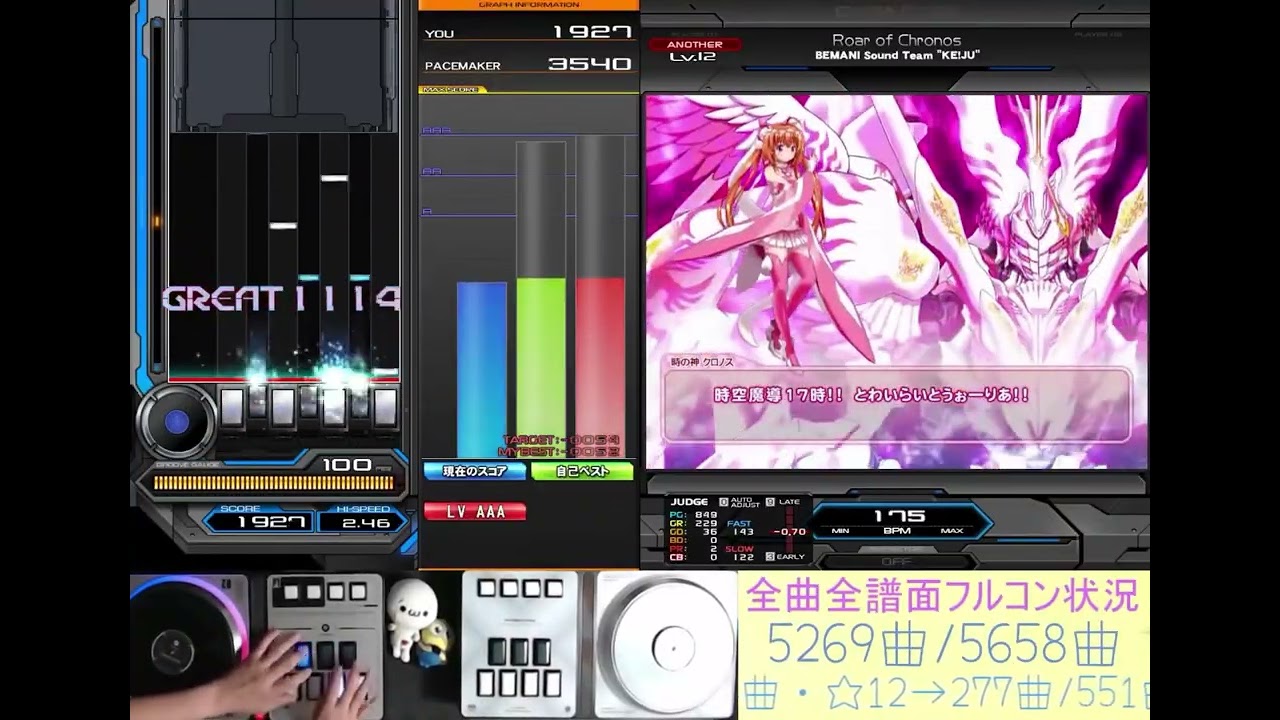The width and height of the screenshot is (1280, 720).
Task: Click the OFF indicator below BPM
Action: (896, 561)
